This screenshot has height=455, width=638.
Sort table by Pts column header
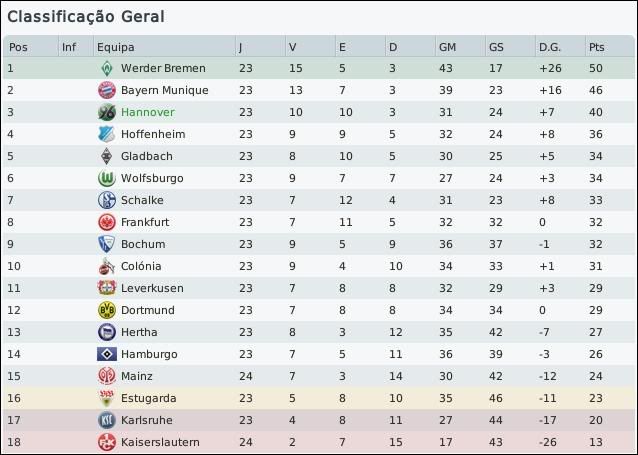(597, 47)
